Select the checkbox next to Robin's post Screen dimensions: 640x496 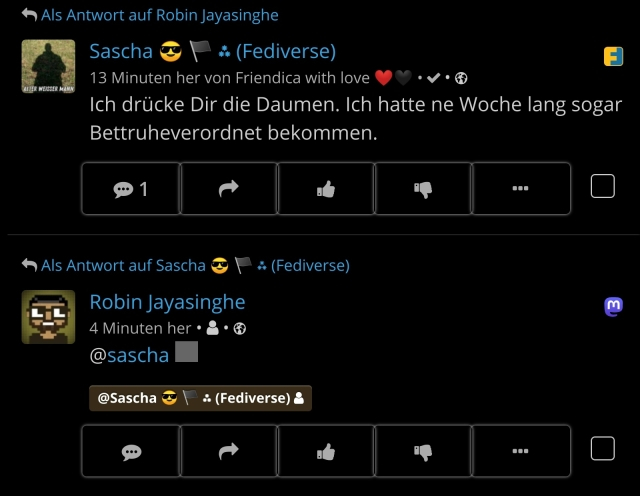coord(602,449)
